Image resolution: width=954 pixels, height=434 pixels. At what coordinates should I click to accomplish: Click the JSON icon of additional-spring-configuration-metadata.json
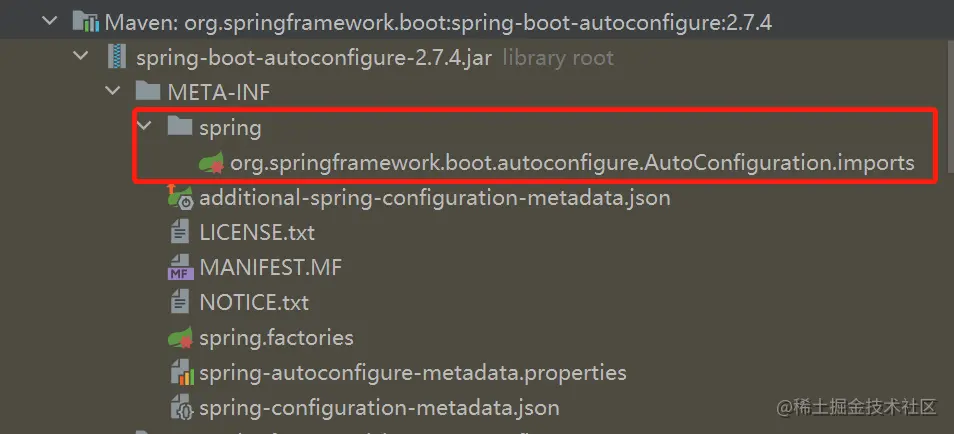pos(180,197)
